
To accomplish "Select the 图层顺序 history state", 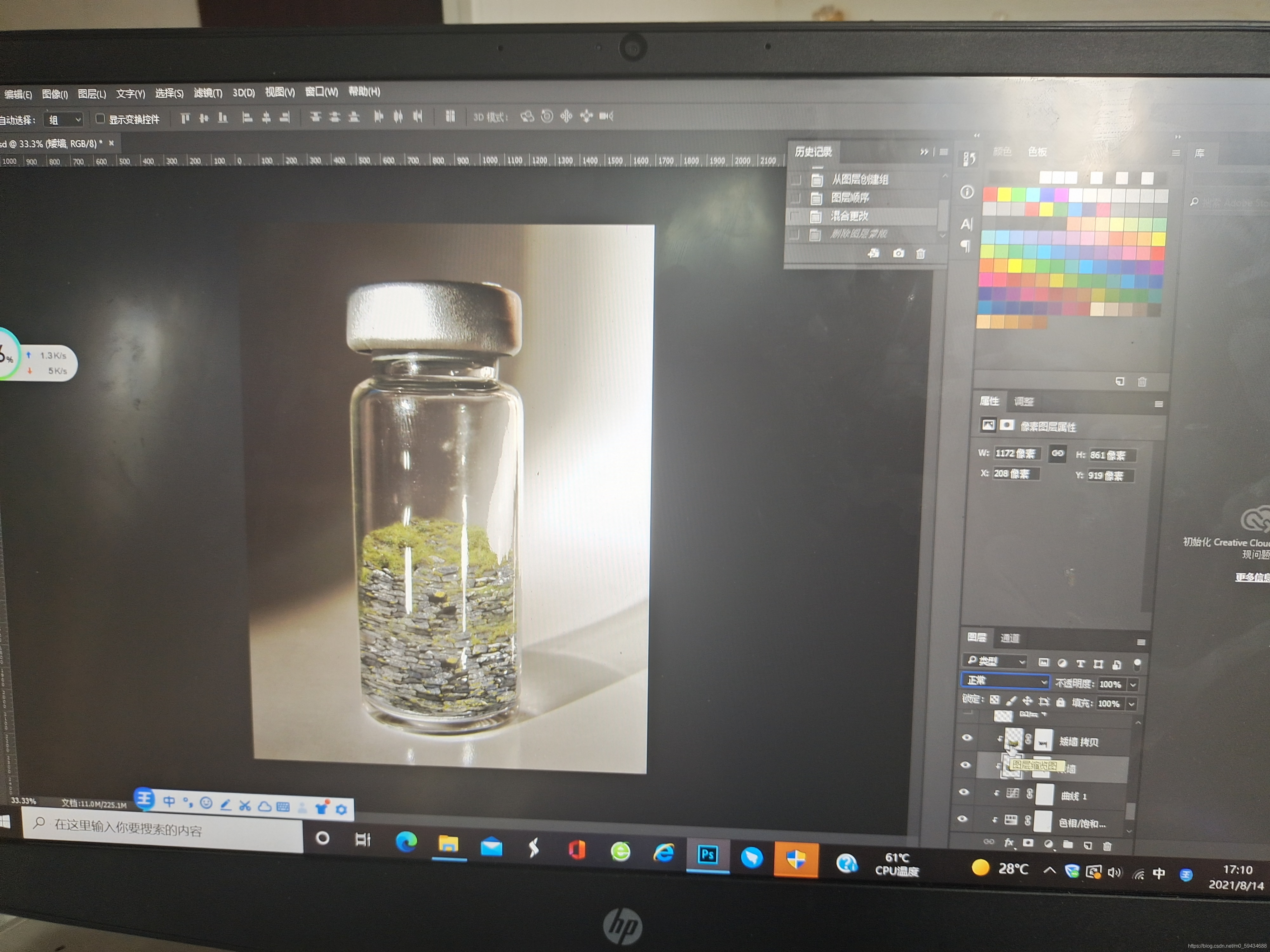I will 850,198.
